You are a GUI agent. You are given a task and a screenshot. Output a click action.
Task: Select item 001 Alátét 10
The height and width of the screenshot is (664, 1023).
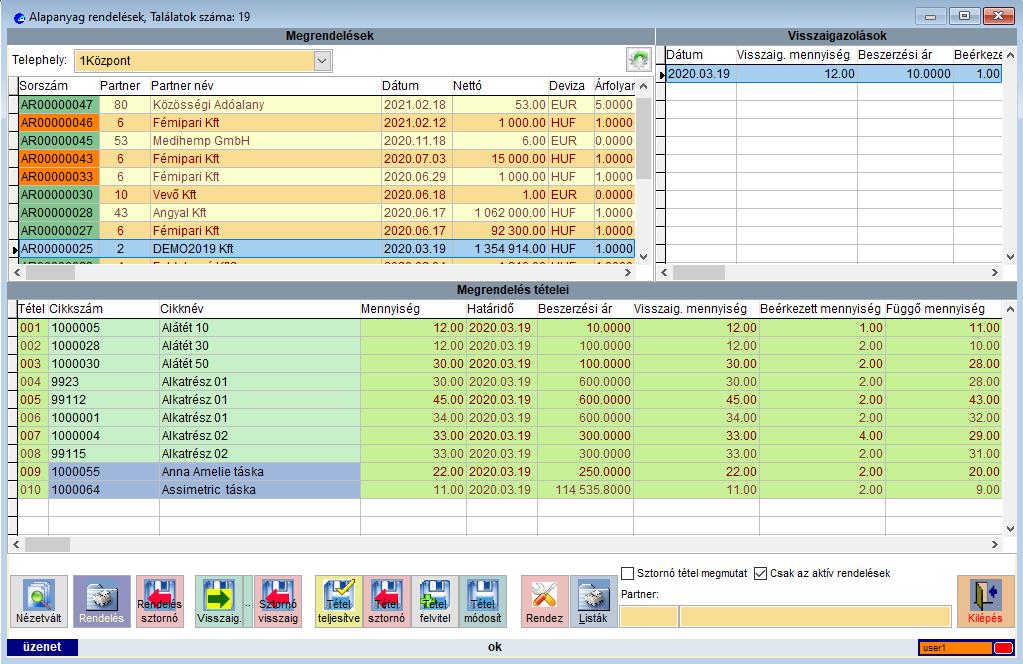point(510,327)
